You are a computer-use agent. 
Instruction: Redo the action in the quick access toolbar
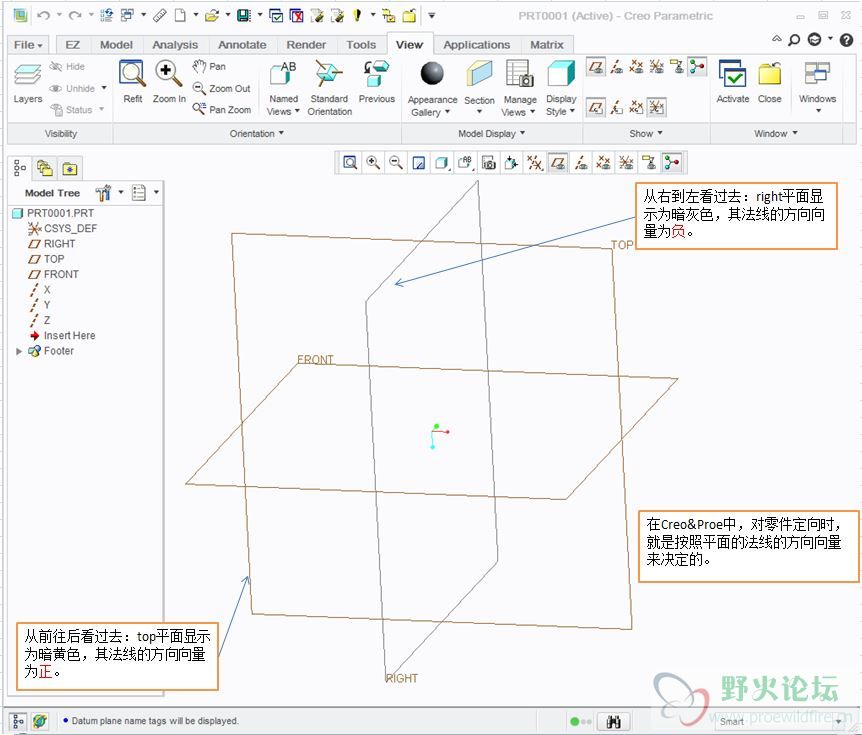tap(75, 15)
